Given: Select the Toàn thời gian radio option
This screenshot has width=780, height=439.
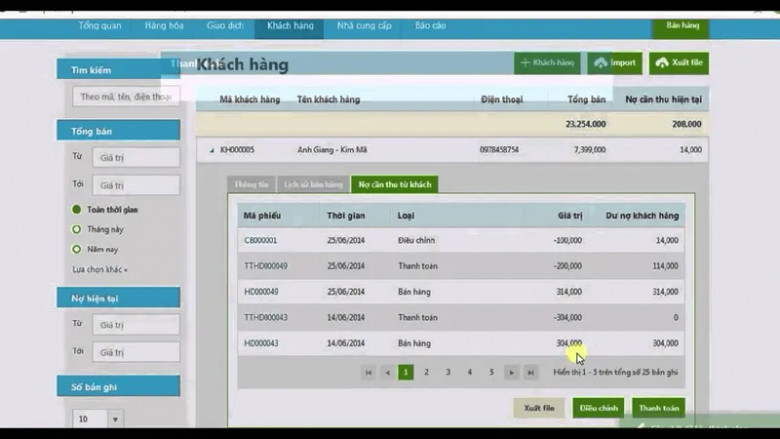Looking at the screenshot, I should pyautogui.click(x=76, y=210).
